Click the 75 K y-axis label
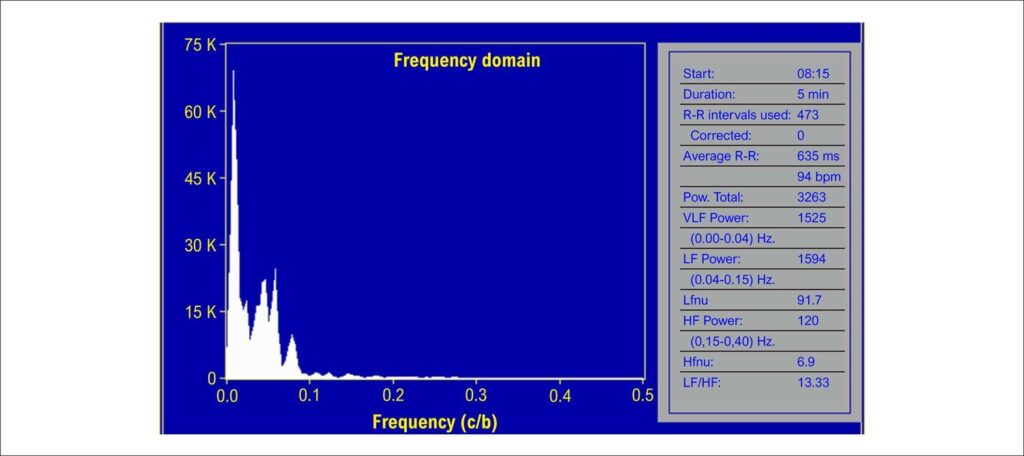This screenshot has height=456, width=1024. (x=202, y=45)
